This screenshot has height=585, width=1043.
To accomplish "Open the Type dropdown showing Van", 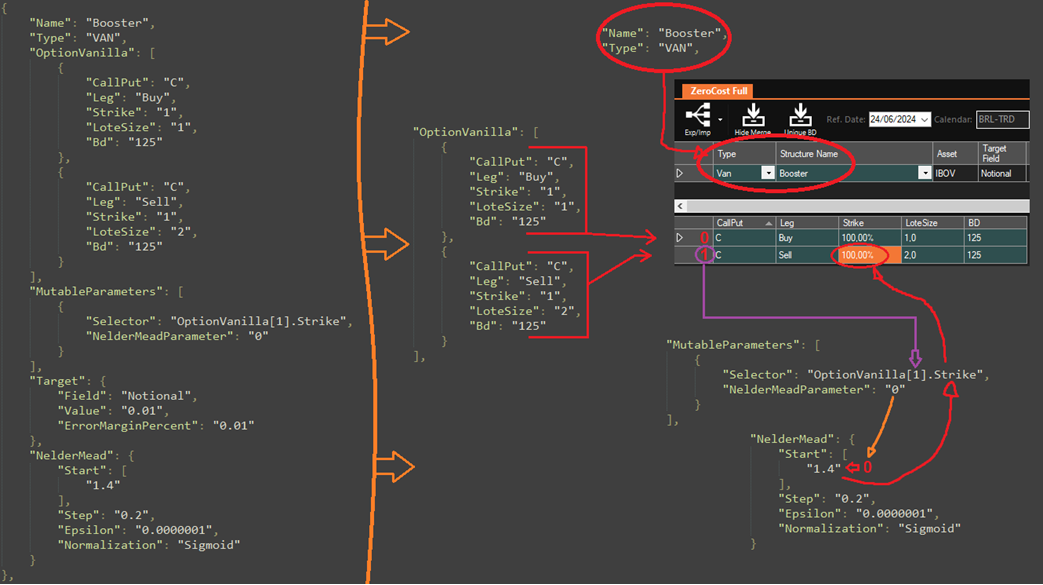I will [767, 173].
